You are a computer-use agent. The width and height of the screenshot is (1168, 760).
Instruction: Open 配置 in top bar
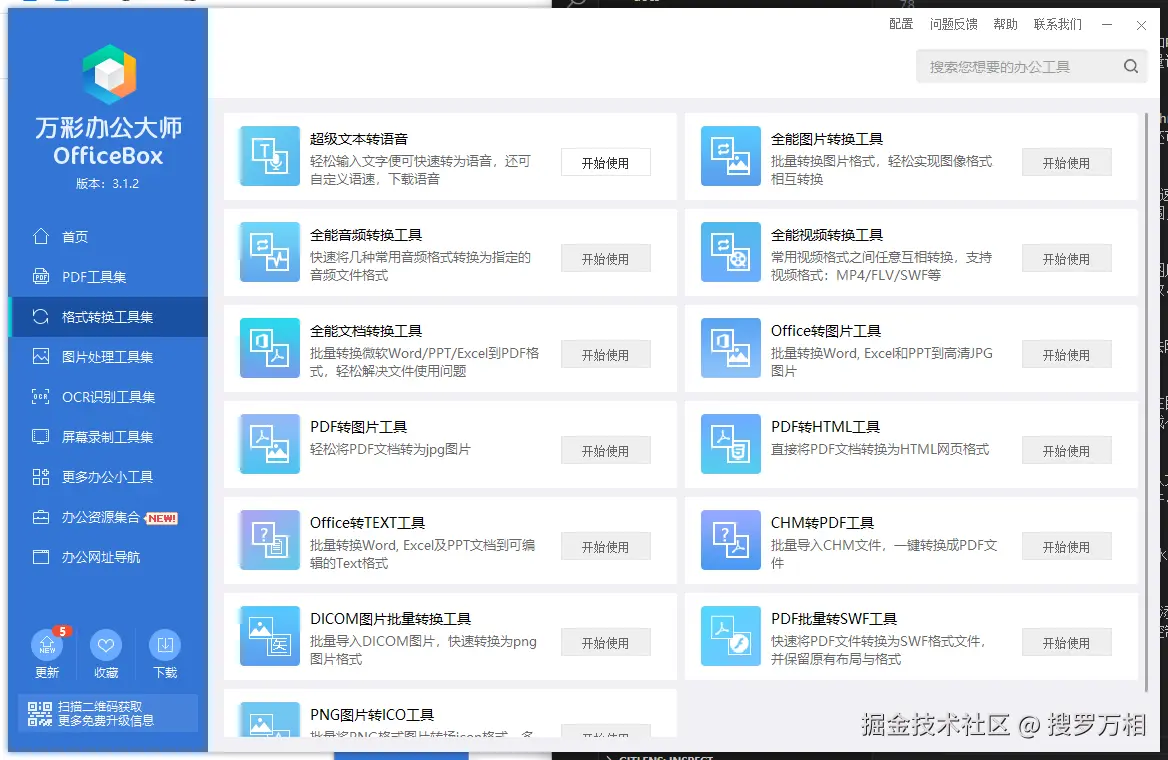click(901, 25)
